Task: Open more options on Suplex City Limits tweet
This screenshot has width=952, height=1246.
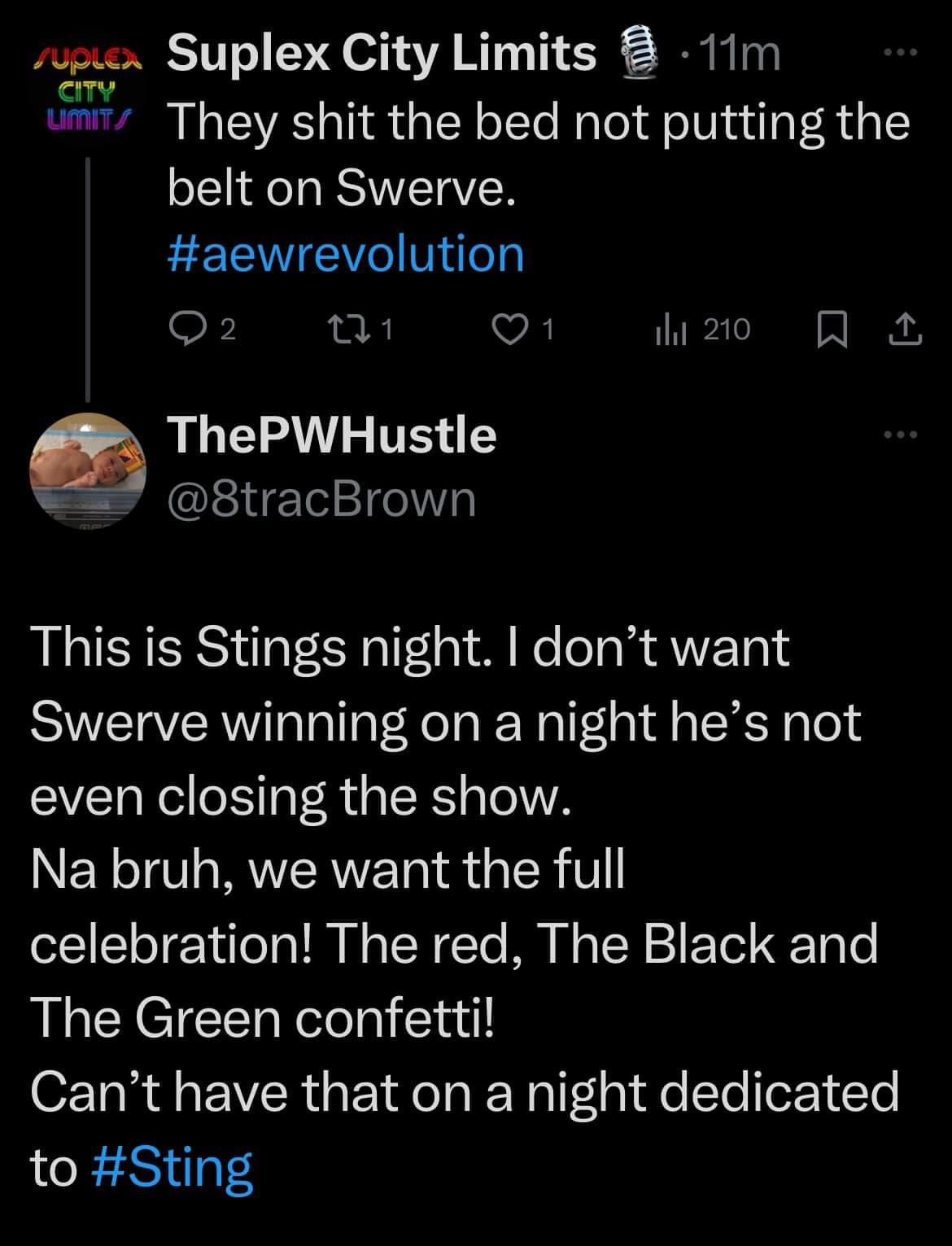Action: click(x=901, y=54)
